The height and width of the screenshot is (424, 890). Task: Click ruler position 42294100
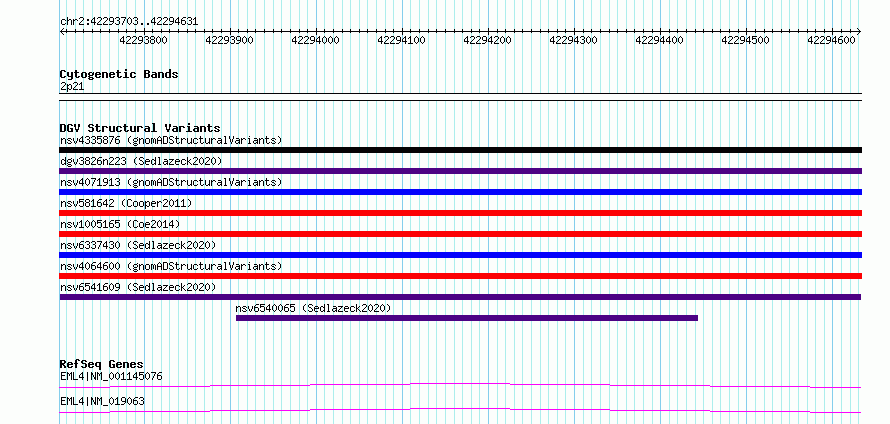[401, 40]
